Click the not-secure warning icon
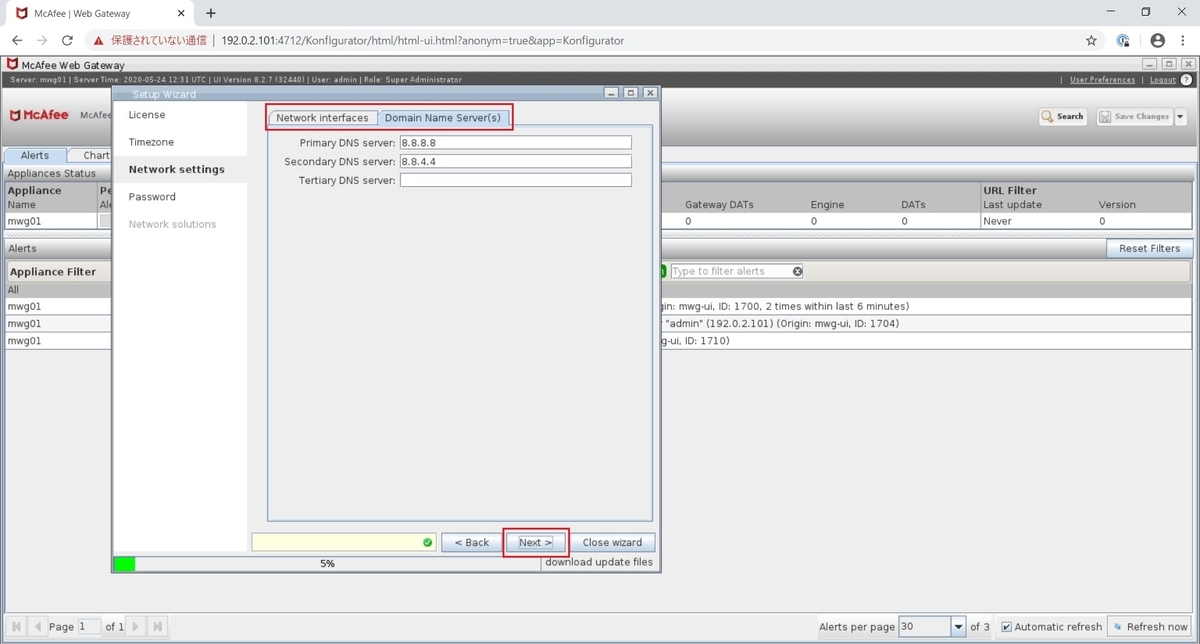This screenshot has width=1200, height=644. tap(98, 40)
